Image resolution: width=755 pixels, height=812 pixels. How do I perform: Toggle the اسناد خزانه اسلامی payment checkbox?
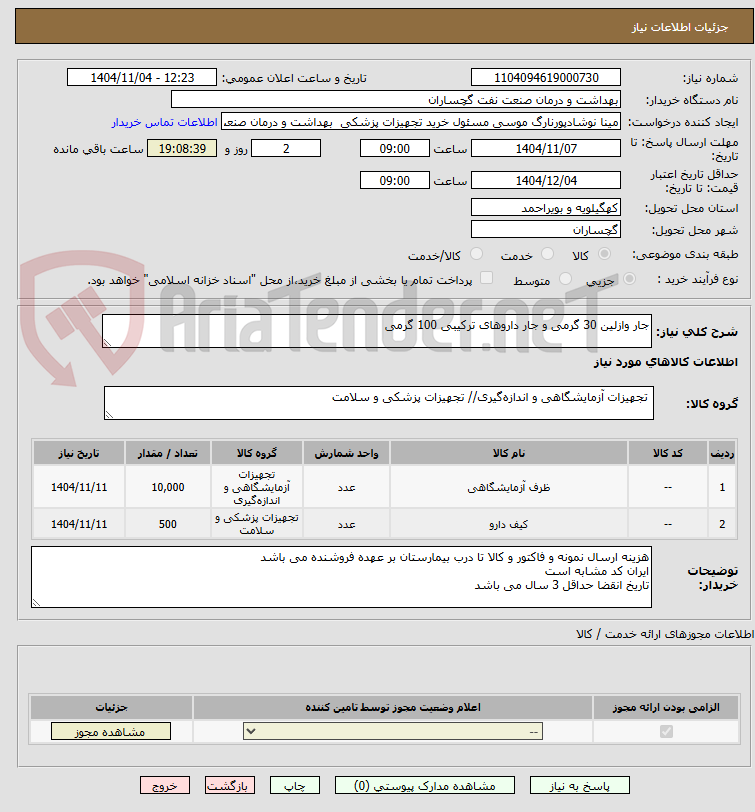pyautogui.click(x=486, y=279)
